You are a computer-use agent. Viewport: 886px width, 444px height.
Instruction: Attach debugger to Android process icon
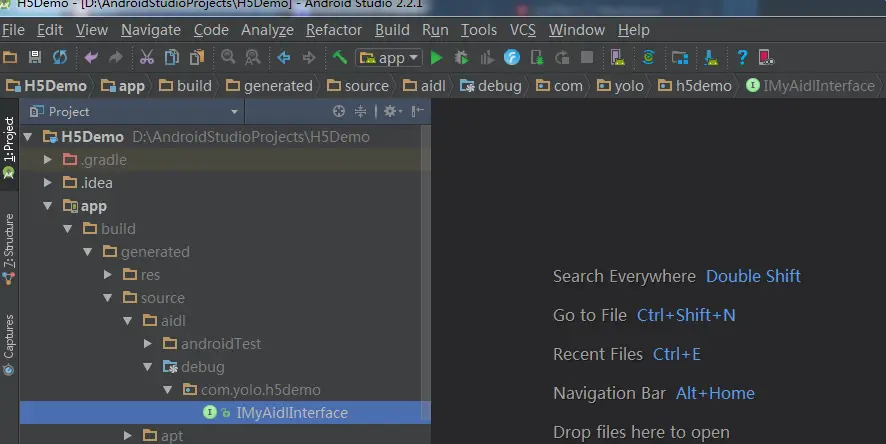tap(537, 57)
